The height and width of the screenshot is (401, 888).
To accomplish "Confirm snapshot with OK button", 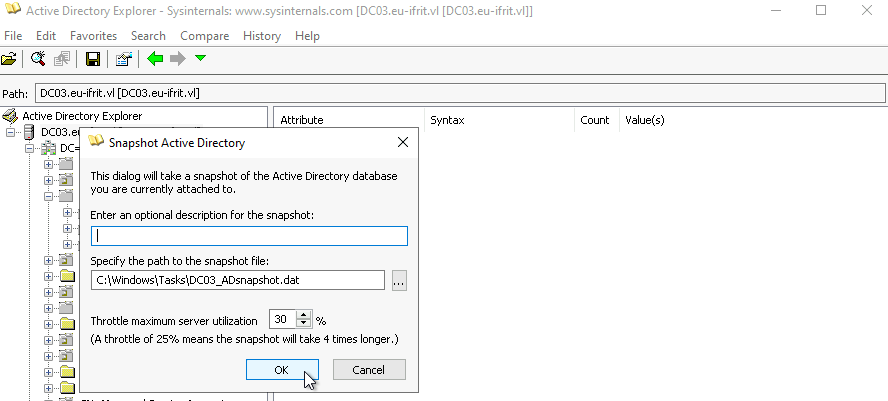I will pos(282,370).
